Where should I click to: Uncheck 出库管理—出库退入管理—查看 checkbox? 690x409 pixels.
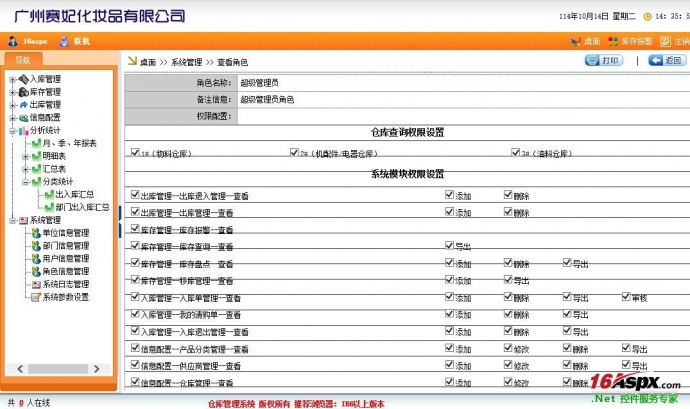[x=135, y=195]
